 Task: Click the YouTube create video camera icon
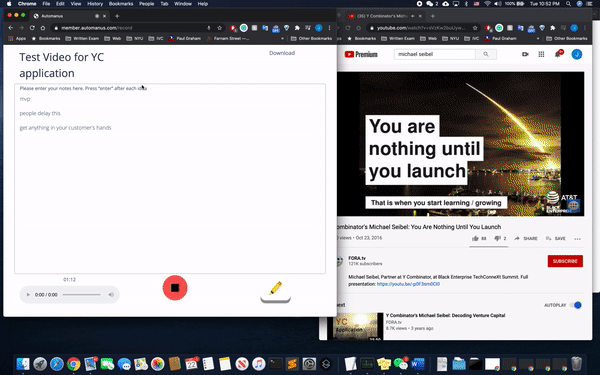click(525, 54)
